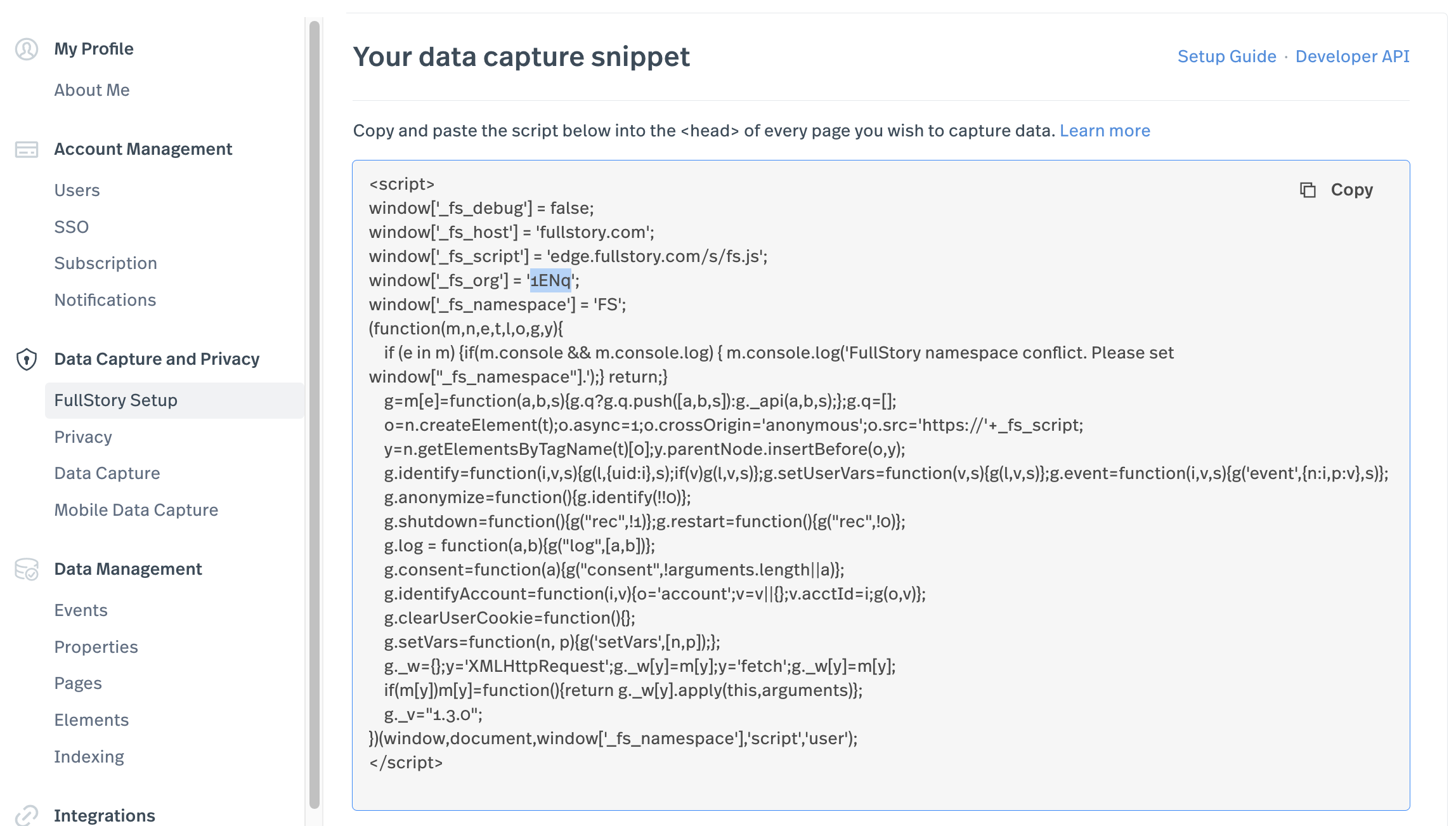
Task: Click the Data Management heading
Action: [x=128, y=569]
